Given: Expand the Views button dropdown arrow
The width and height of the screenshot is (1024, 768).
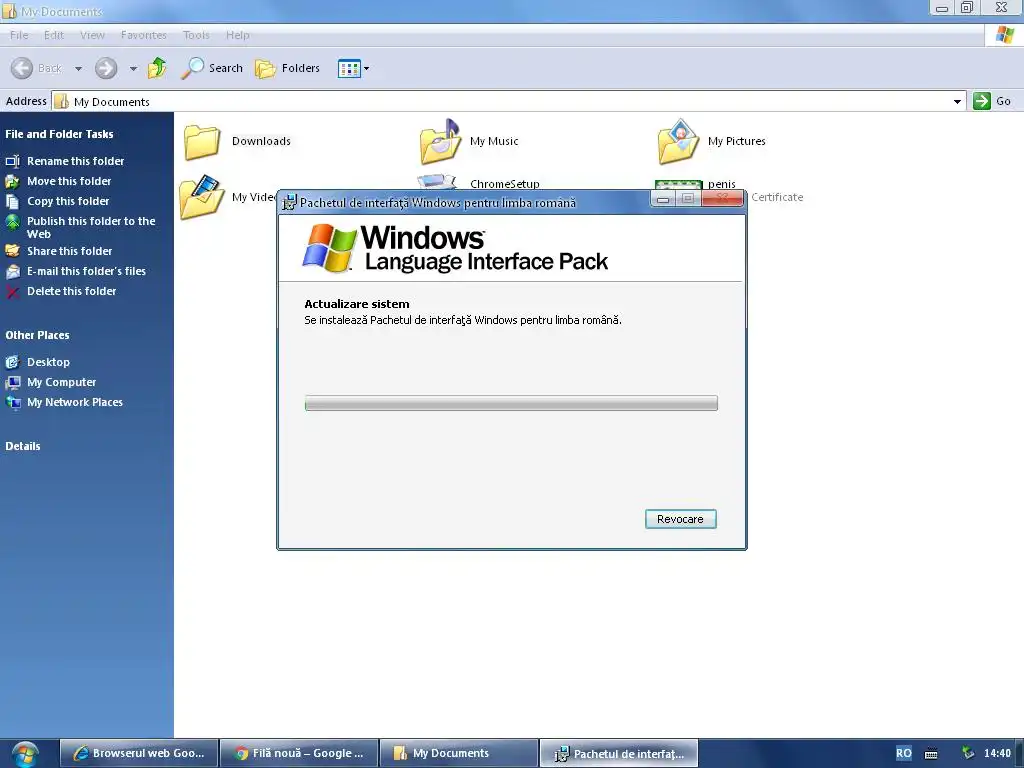Looking at the screenshot, I should pos(366,68).
